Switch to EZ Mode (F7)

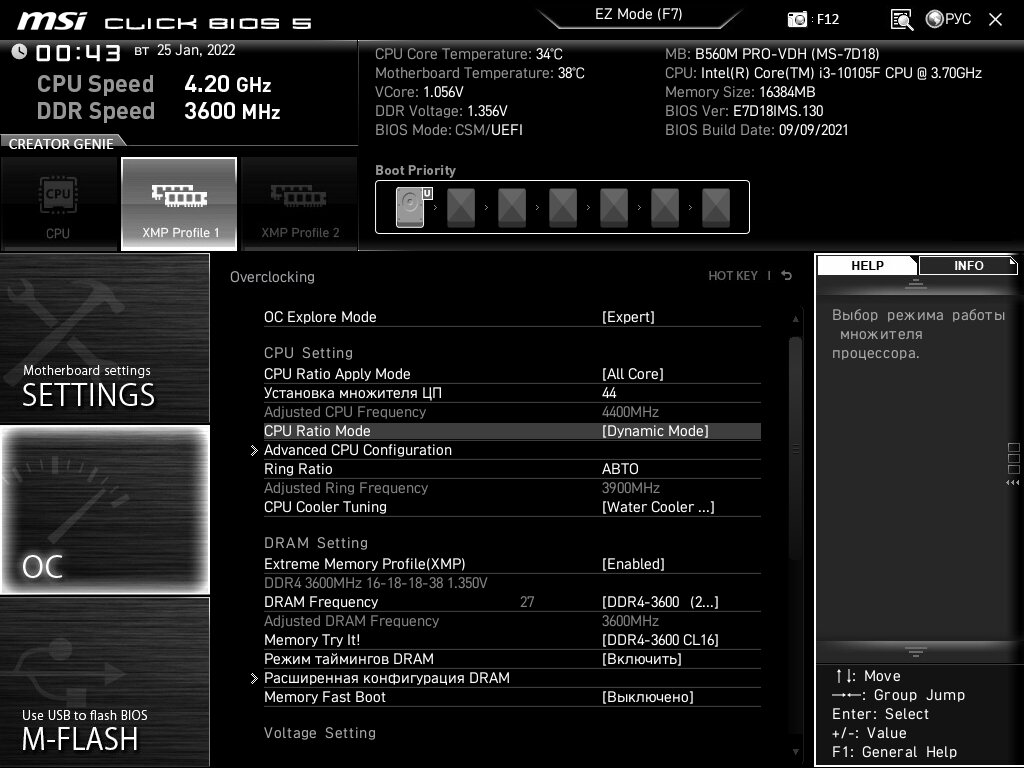[639, 14]
